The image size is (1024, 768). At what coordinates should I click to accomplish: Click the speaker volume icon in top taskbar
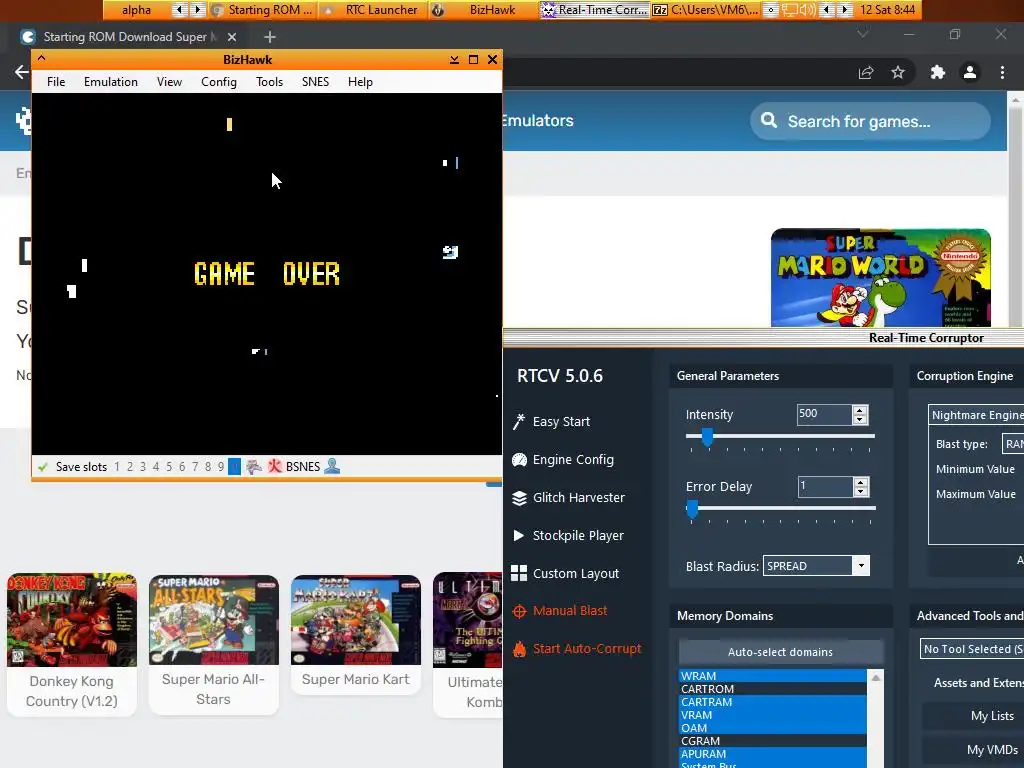[807, 10]
